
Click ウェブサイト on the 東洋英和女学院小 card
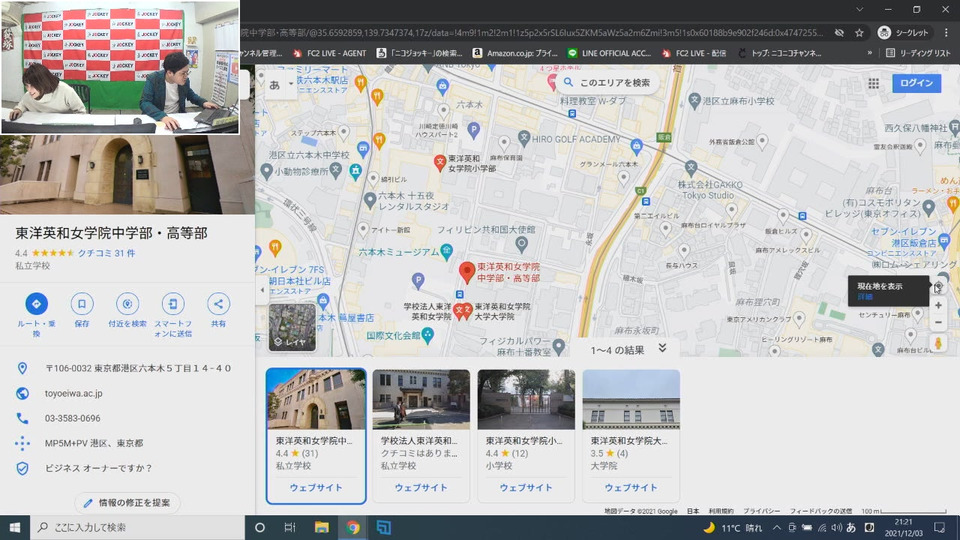(526, 487)
